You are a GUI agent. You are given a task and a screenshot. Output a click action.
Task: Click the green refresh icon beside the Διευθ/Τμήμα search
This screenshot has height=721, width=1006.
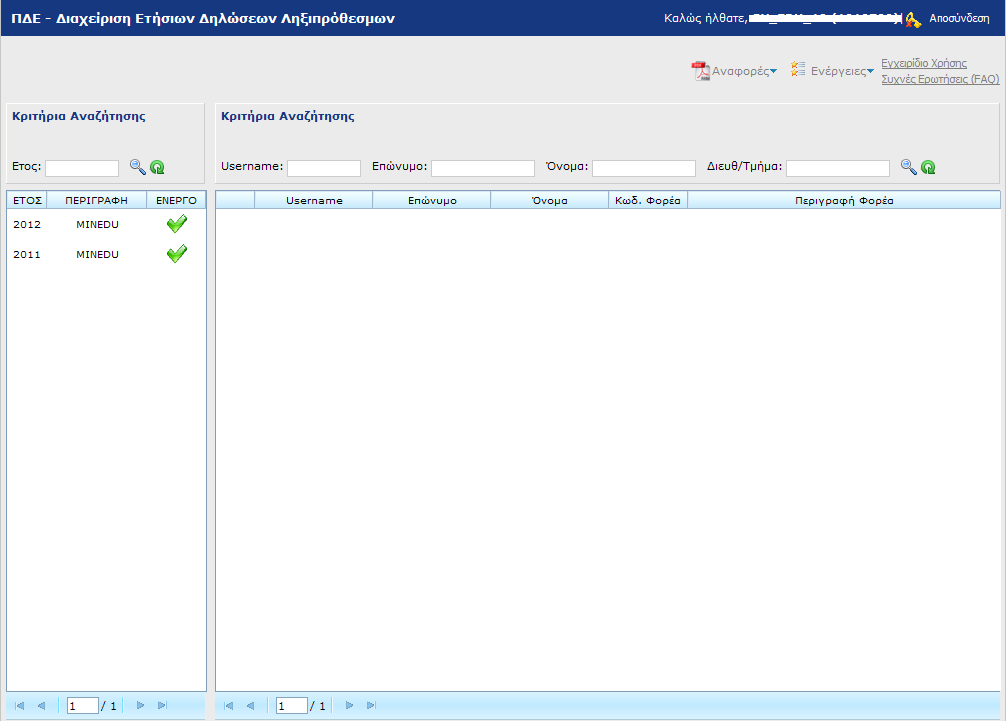[x=928, y=167]
